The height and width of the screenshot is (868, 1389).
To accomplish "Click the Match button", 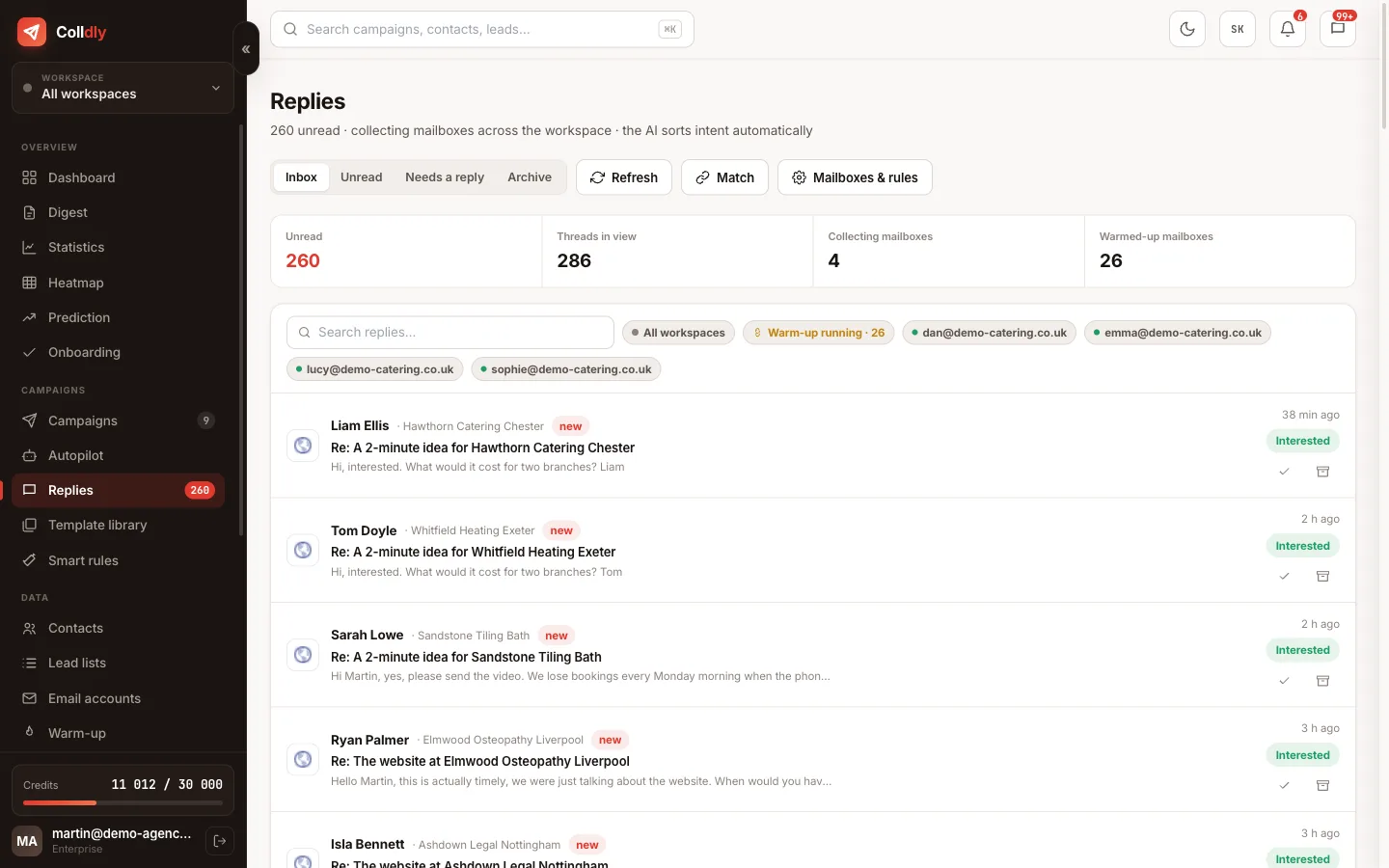I will [x=724, y=177].
